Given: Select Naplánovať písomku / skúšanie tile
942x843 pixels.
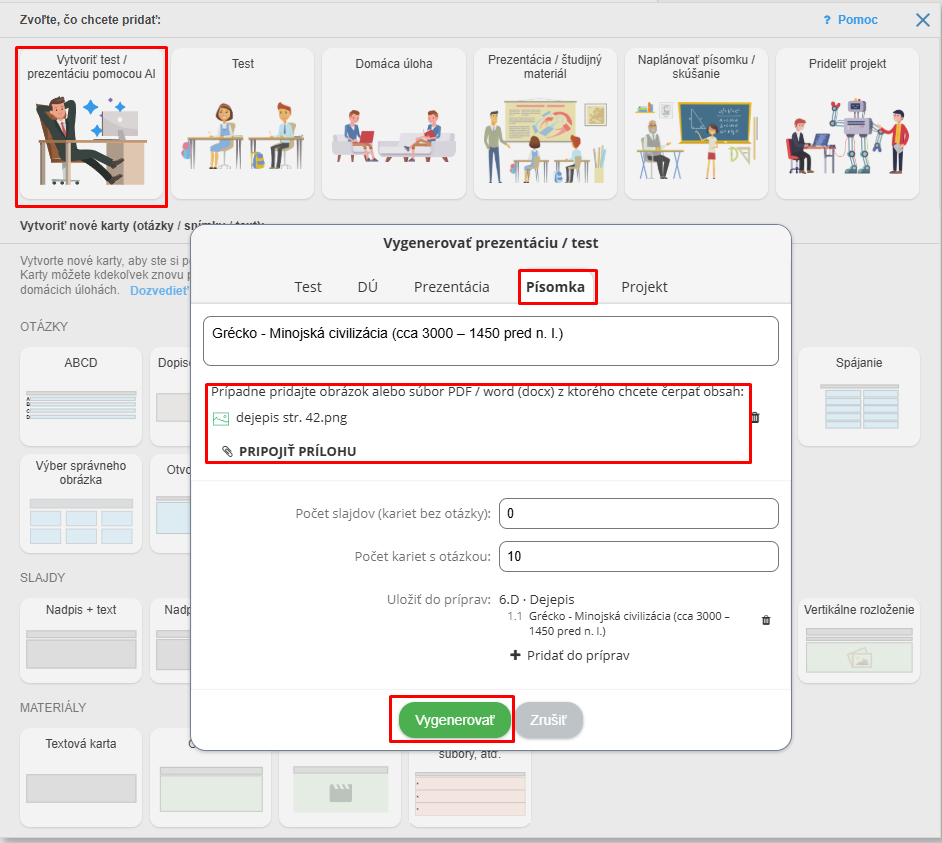Looking at the screenshot, I should 696,124.
